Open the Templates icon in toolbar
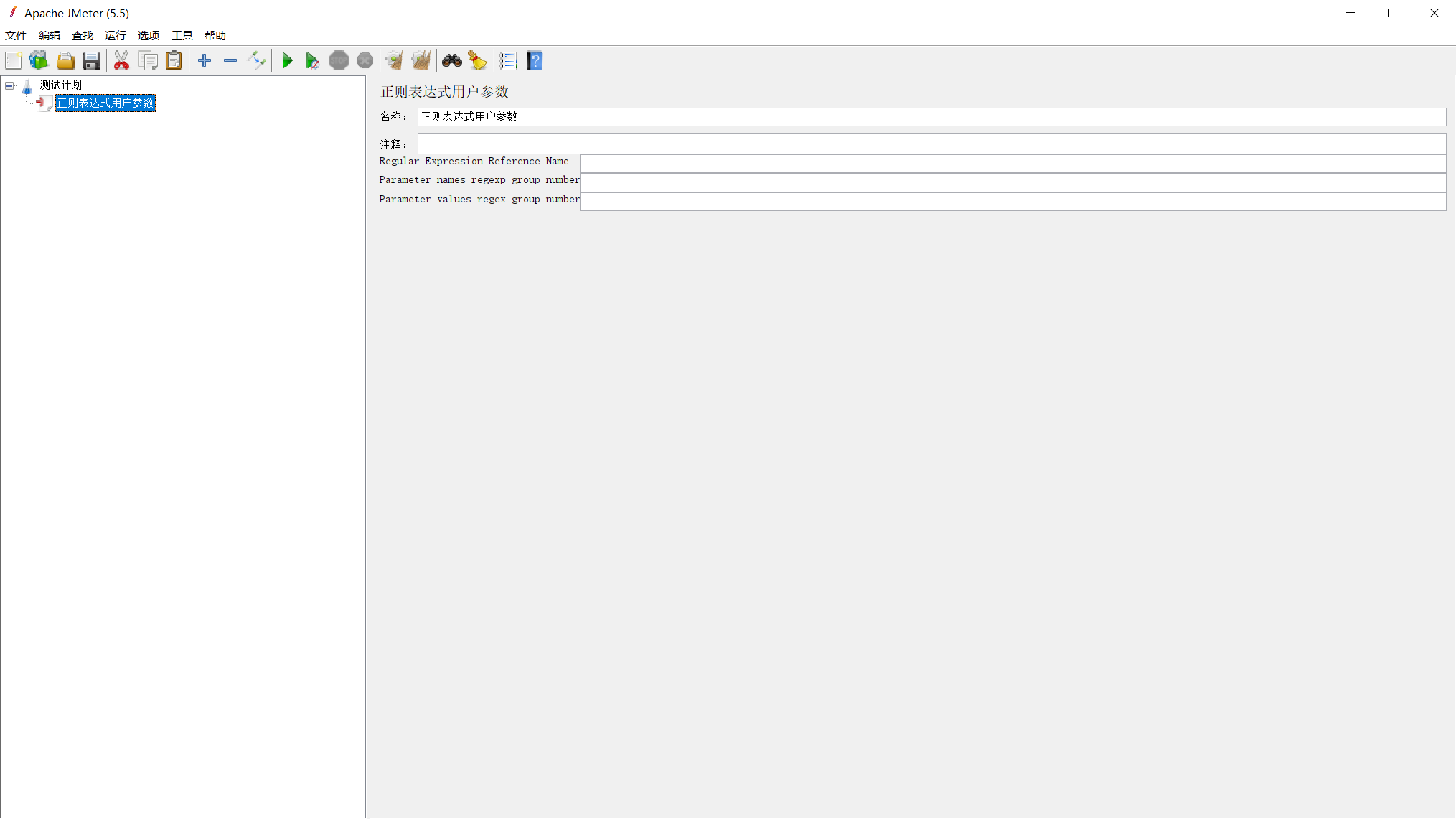 (x=39, y=61)
